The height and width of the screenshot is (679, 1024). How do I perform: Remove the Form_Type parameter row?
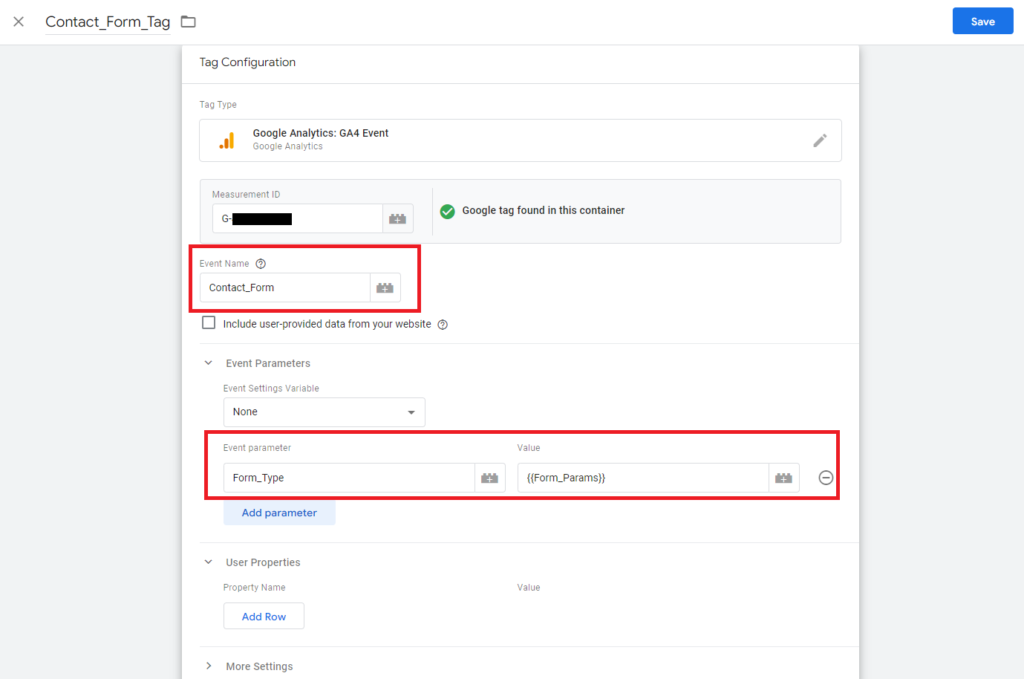[826, 478]
